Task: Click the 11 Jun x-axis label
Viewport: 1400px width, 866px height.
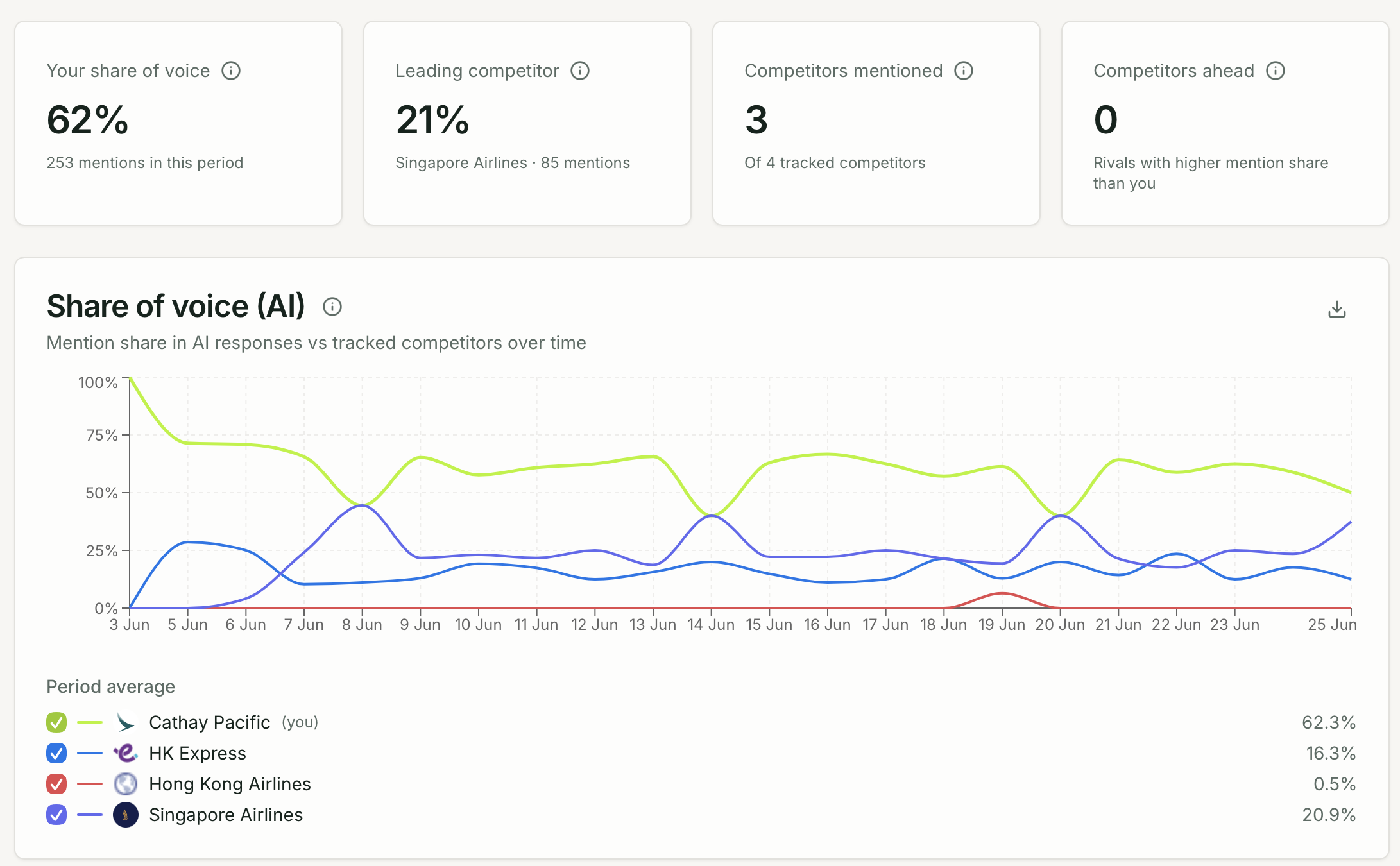Action: (x=536, y=625)
